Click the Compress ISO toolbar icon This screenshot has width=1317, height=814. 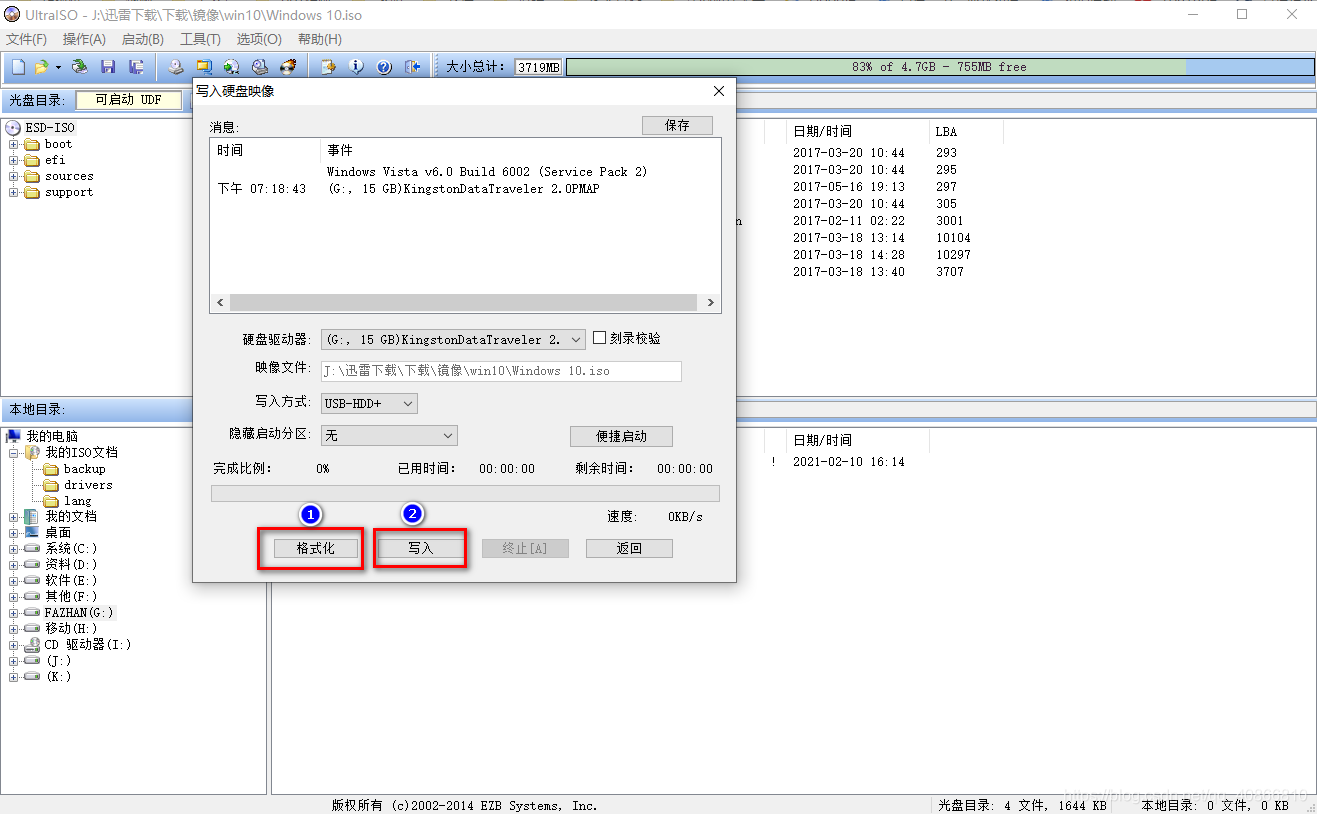204,67
